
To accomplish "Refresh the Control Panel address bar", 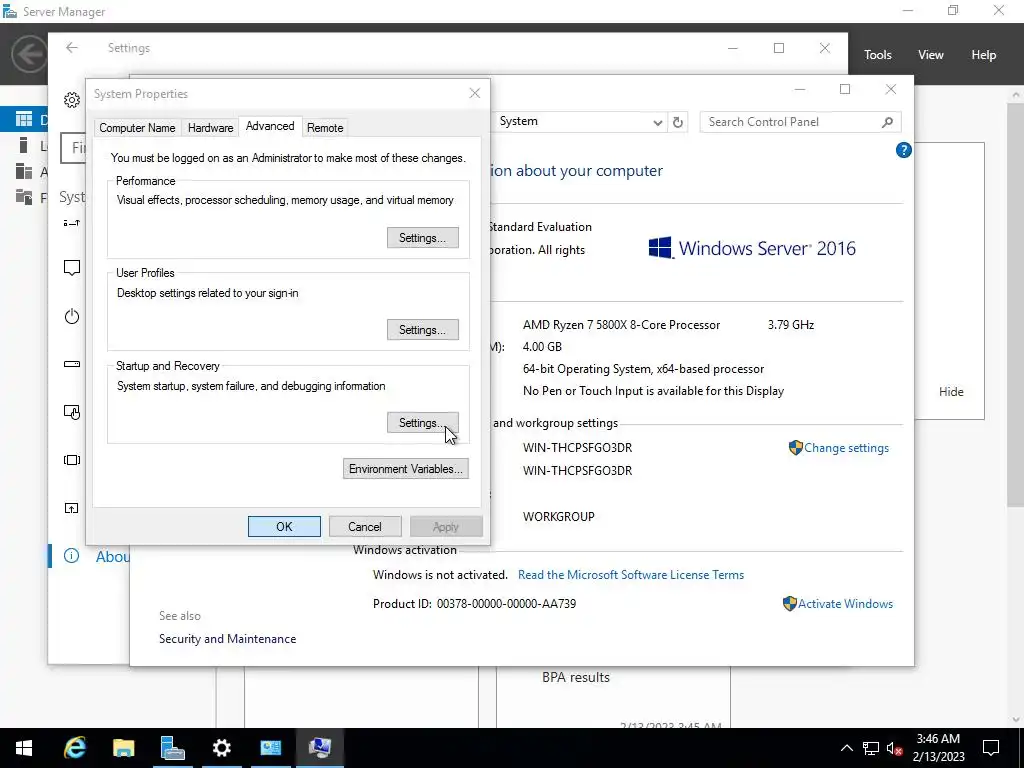I will [678, 122].
